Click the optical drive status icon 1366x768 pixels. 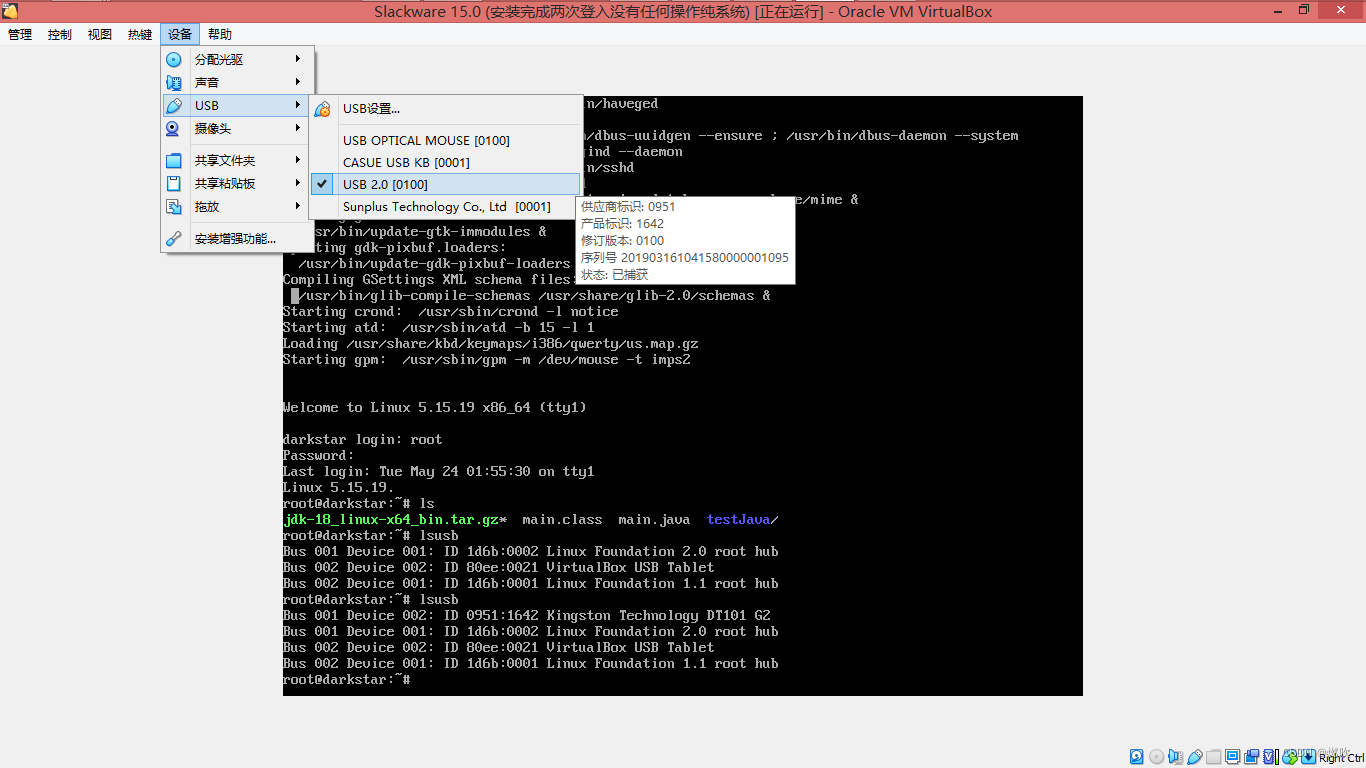tap(1156, 756)
